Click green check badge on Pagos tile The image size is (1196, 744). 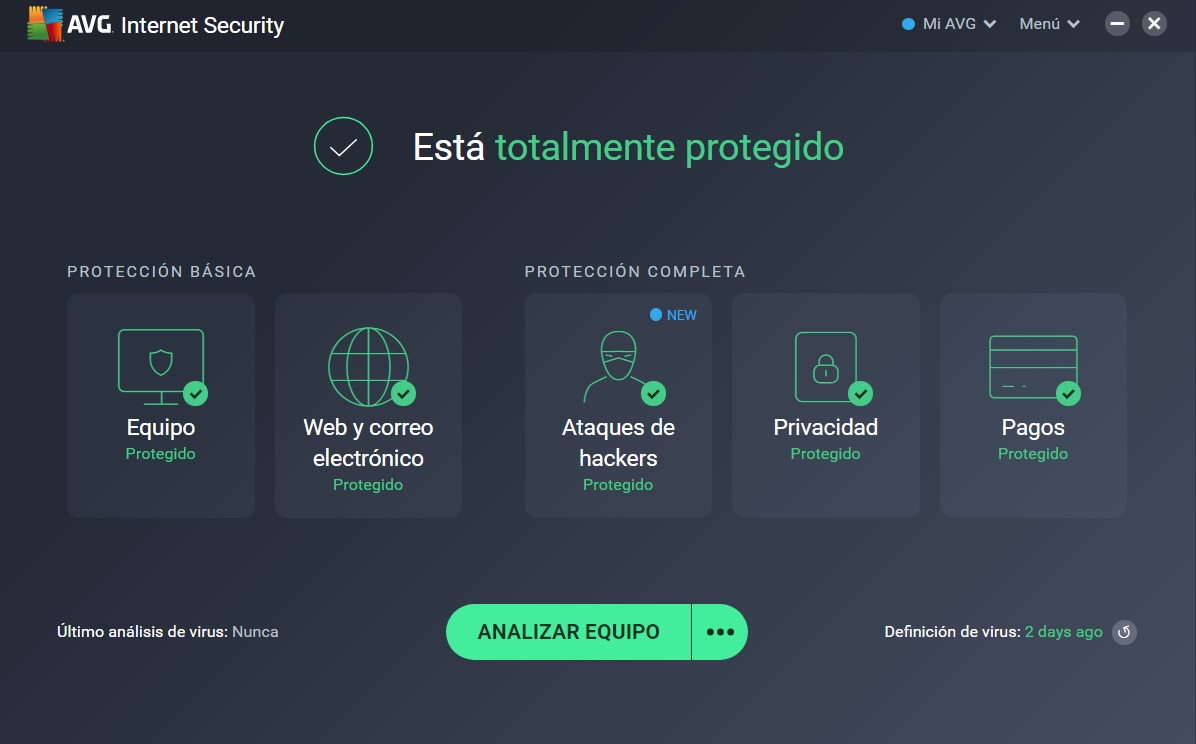point(1068,394)
